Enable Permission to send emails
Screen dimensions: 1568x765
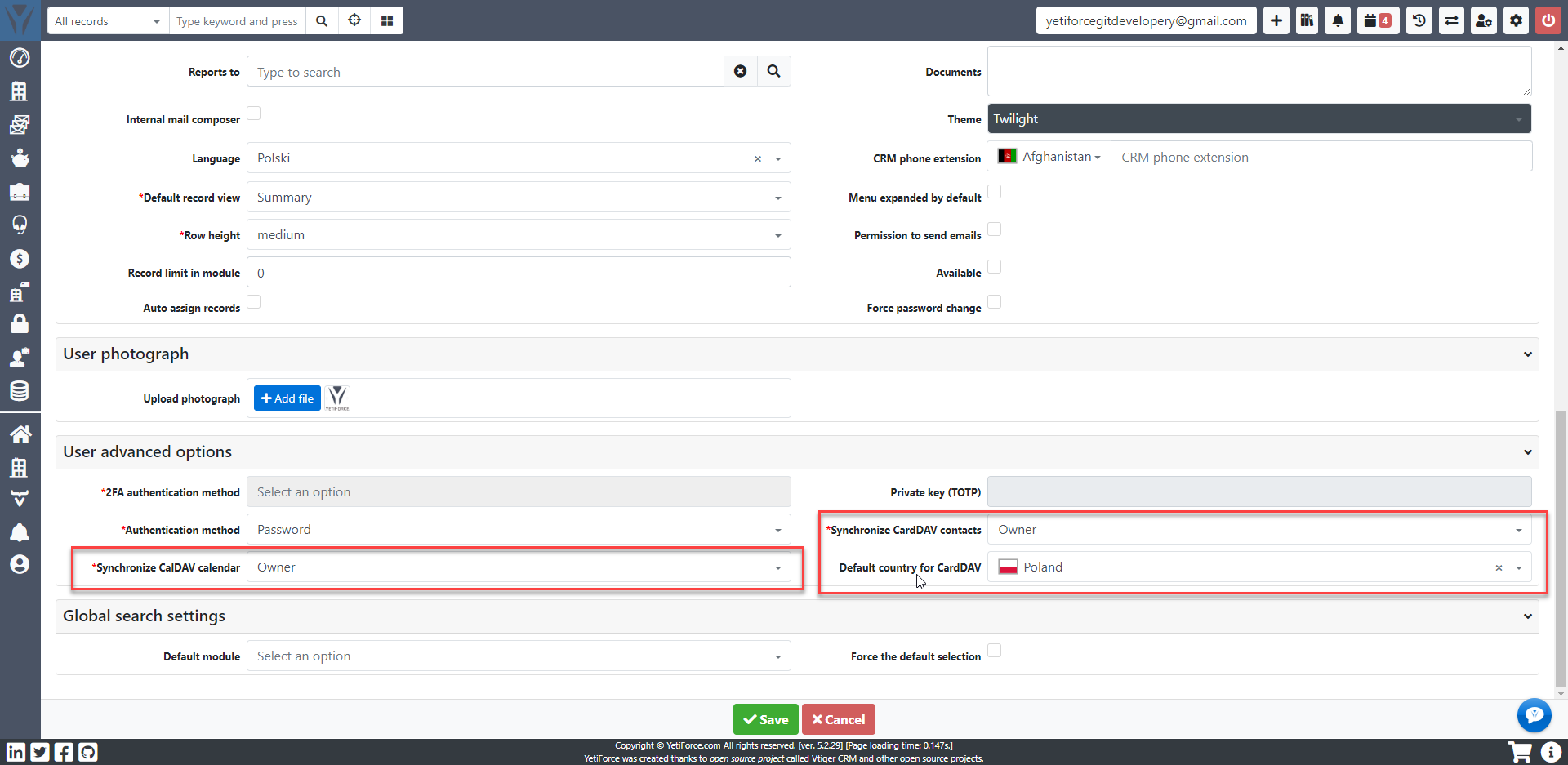click(x=995, y=229)
